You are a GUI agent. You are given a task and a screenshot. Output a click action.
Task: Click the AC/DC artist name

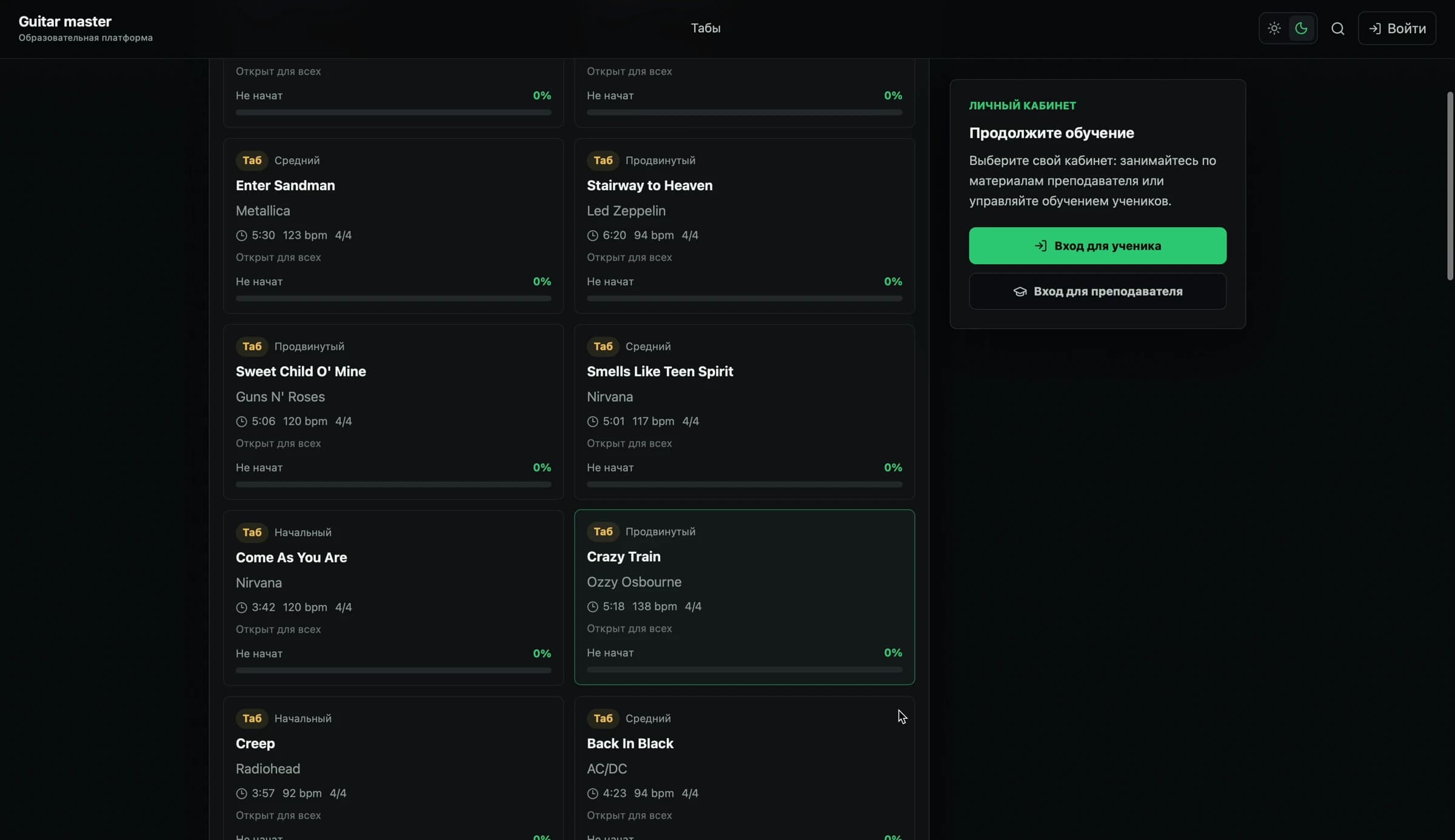607,770
